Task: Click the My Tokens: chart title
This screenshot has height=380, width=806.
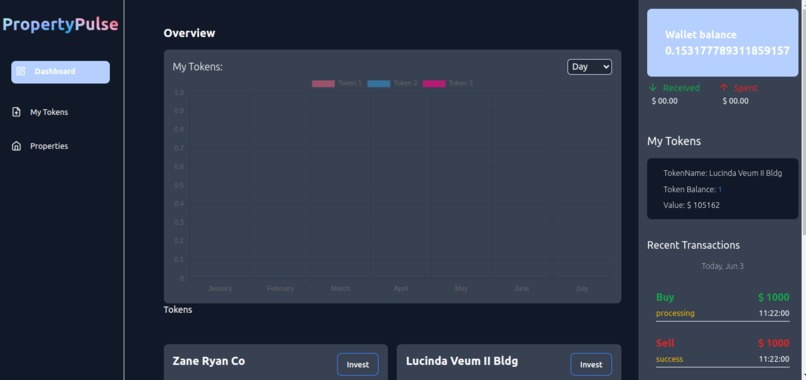Action: point(197,67)
